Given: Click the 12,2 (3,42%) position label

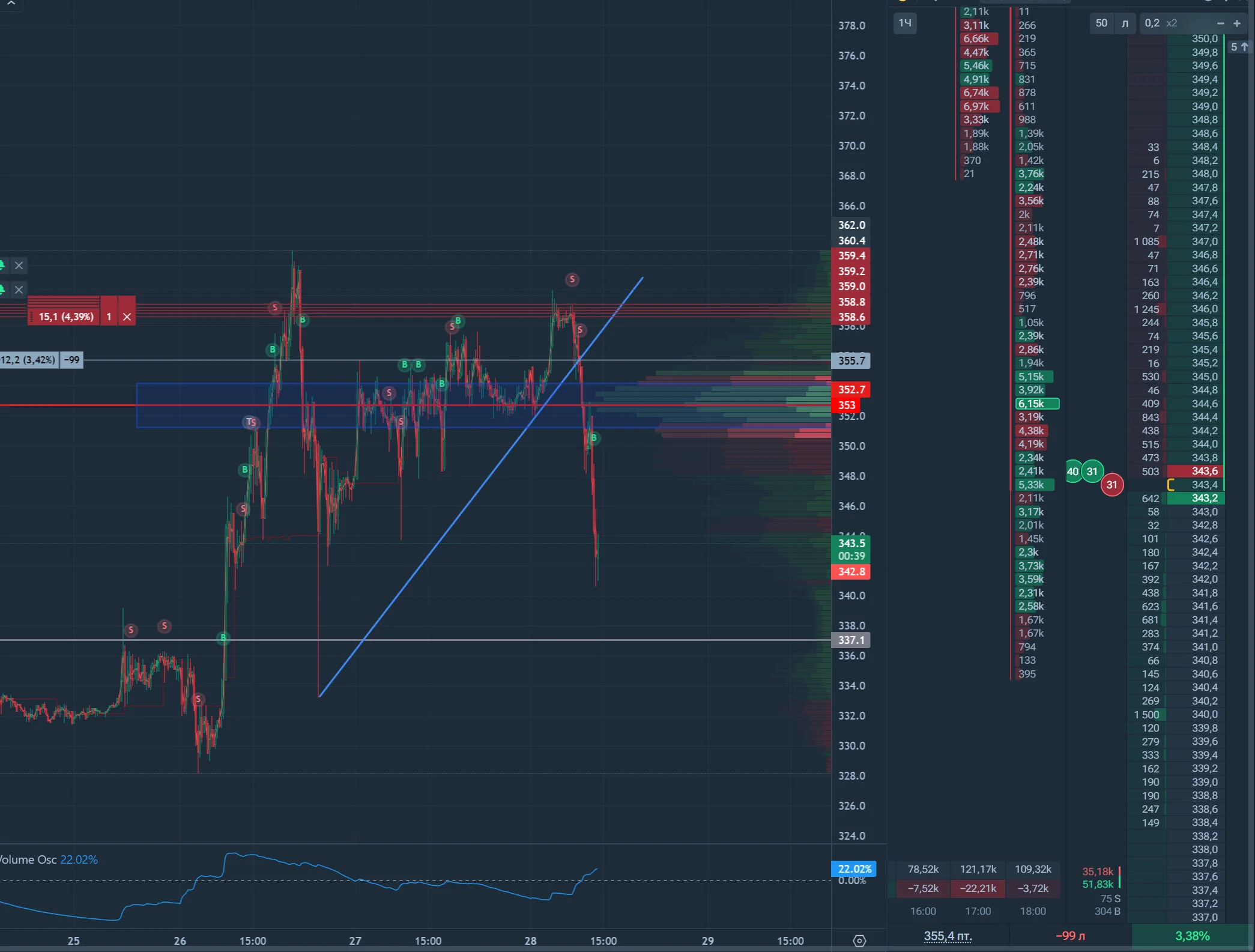Looking at the screenshot, I should click(29, 360).
